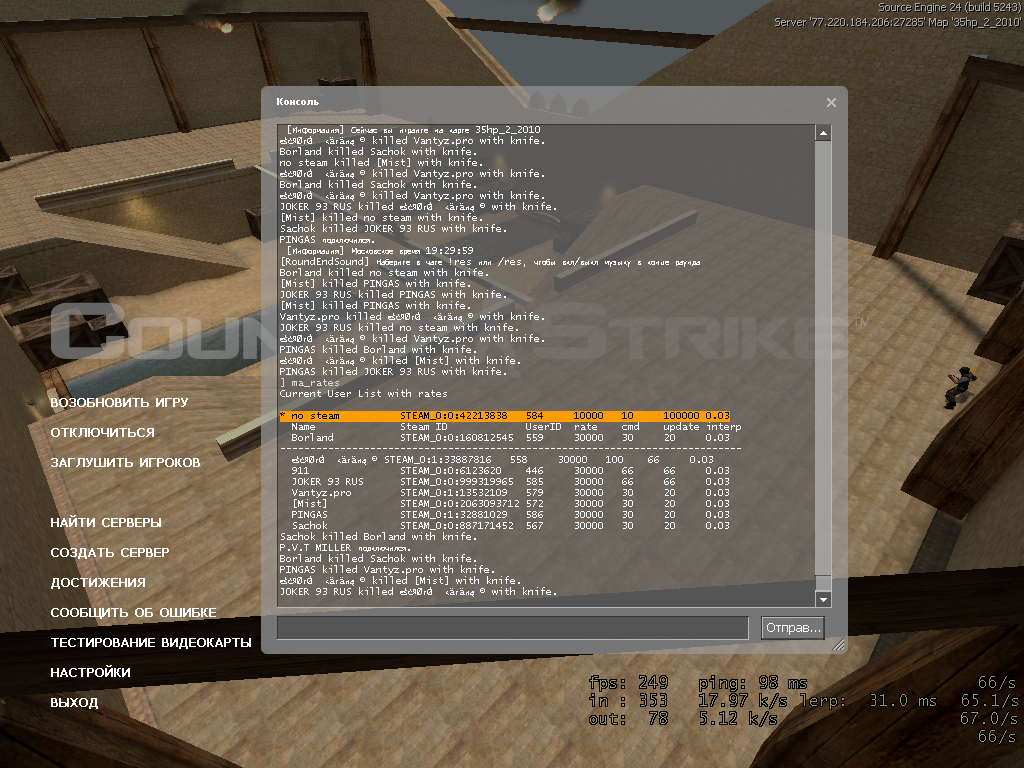The image size is (1024, 768).
Task: Click the top info line mentioning '35hp_2_2010'
Action: tap(413, 130)
